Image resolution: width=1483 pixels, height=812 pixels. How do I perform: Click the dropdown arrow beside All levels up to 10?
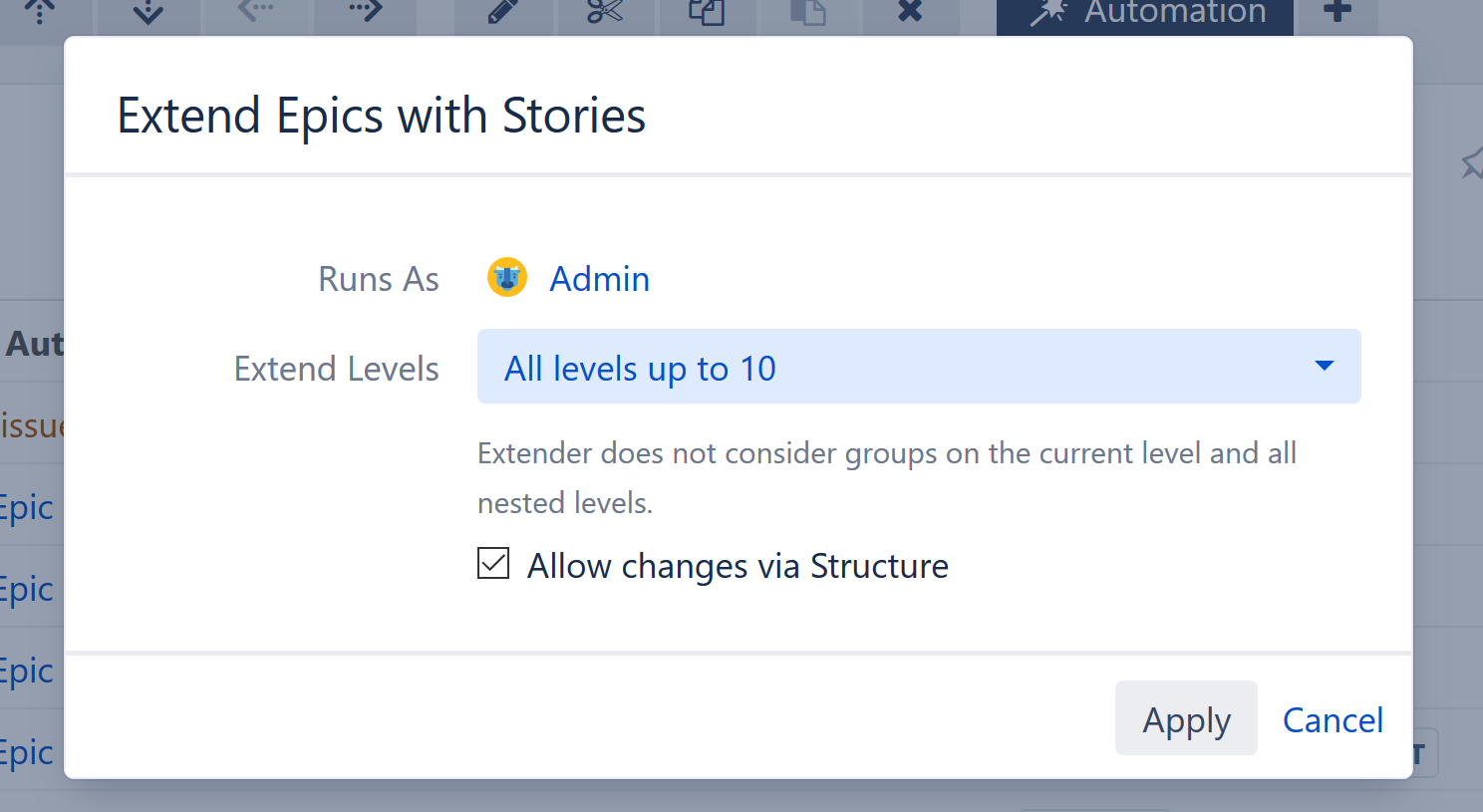(1324, 367)
